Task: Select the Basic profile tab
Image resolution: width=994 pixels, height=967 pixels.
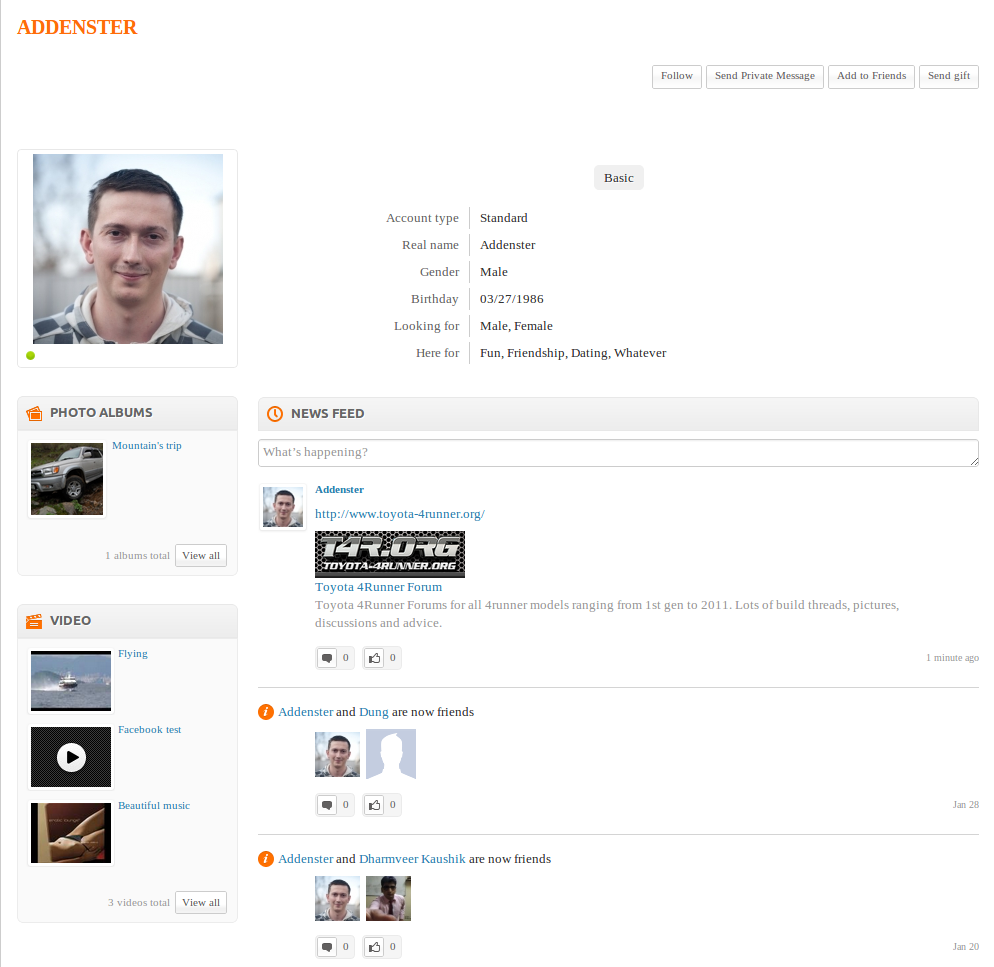Action: click(x=618, y=178)
